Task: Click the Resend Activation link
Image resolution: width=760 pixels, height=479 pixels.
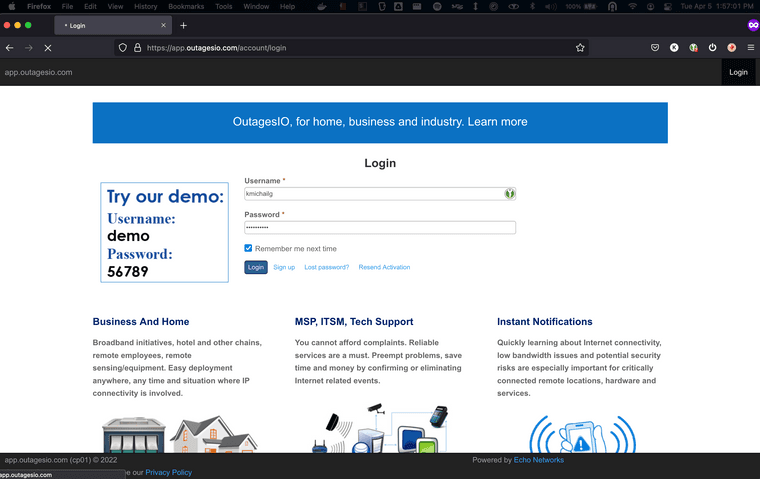Action: 384,267
